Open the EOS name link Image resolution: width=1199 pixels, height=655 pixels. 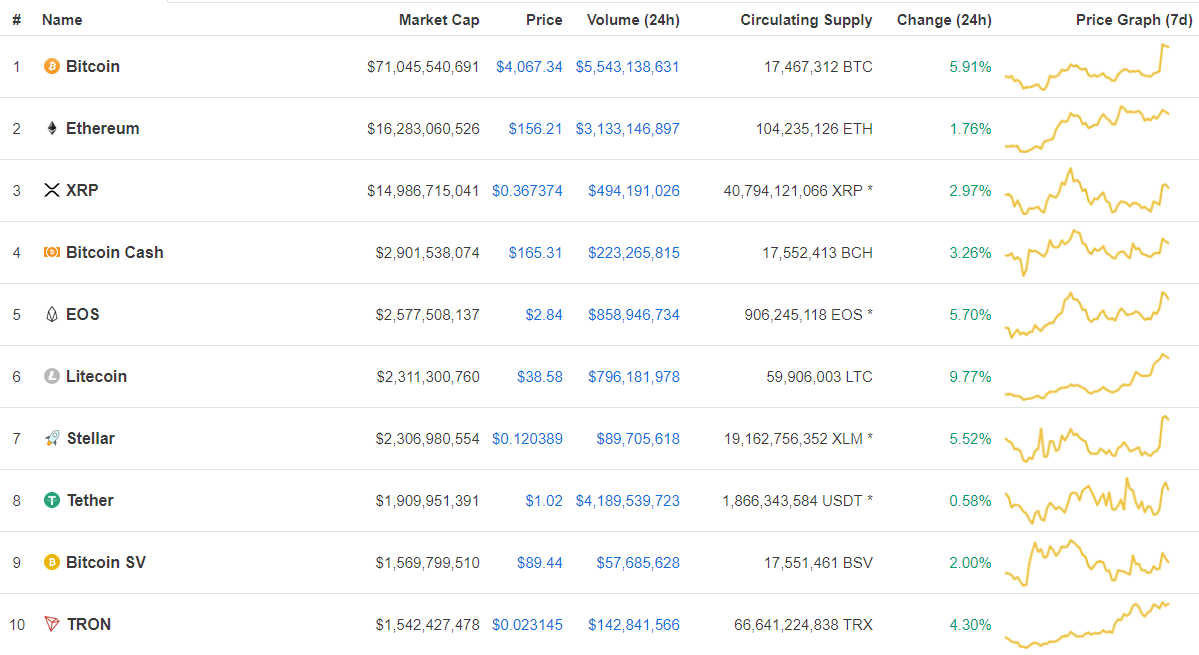pos(83,314)
